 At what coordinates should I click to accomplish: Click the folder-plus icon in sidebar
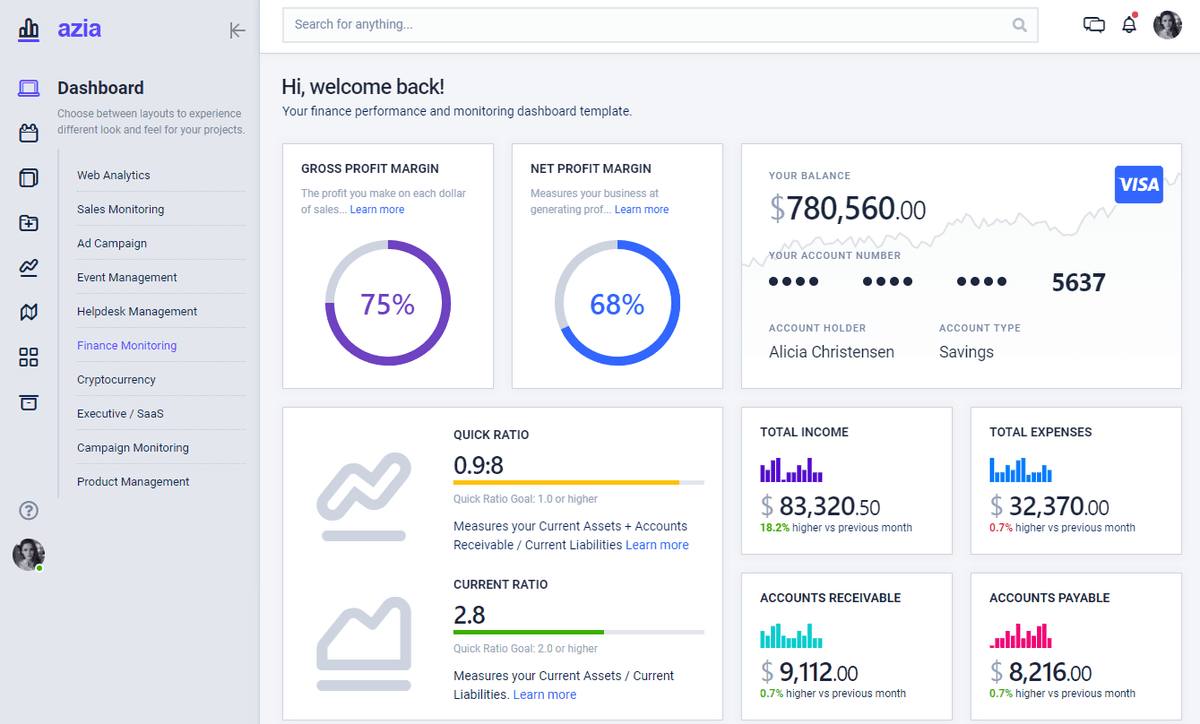(29, 223)
